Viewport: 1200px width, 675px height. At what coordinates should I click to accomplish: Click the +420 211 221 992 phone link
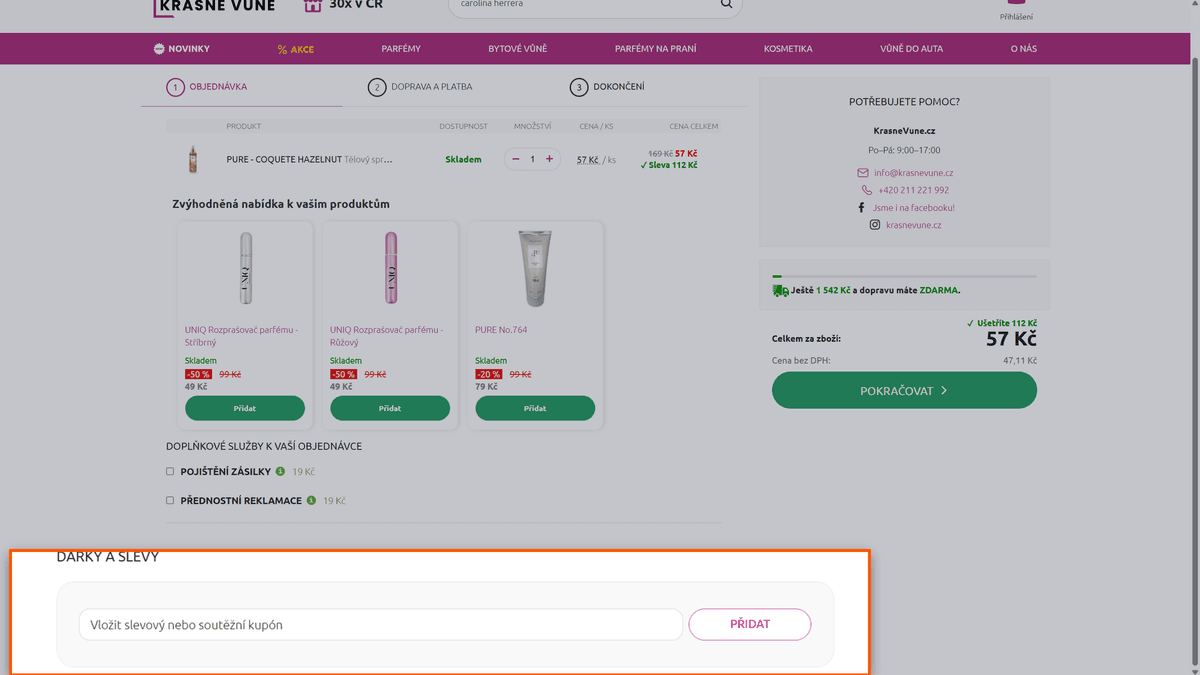[x=914, y=190]
